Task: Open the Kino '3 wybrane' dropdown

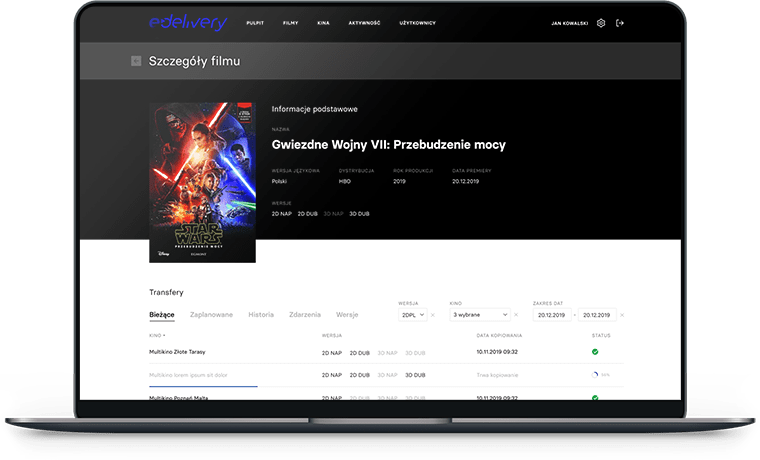Action: coord(480,315)
